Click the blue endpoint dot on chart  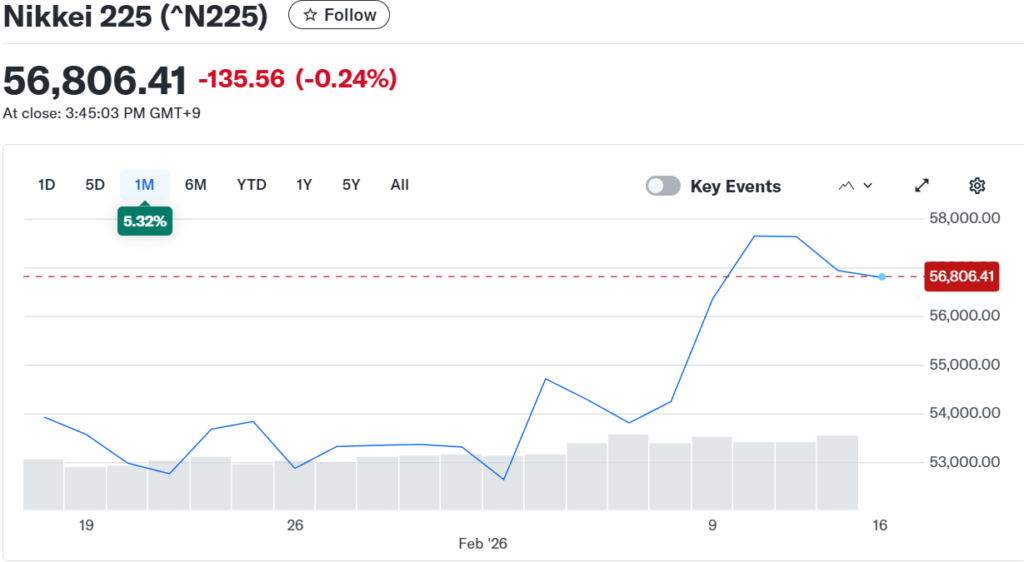[x=882, y=277]
